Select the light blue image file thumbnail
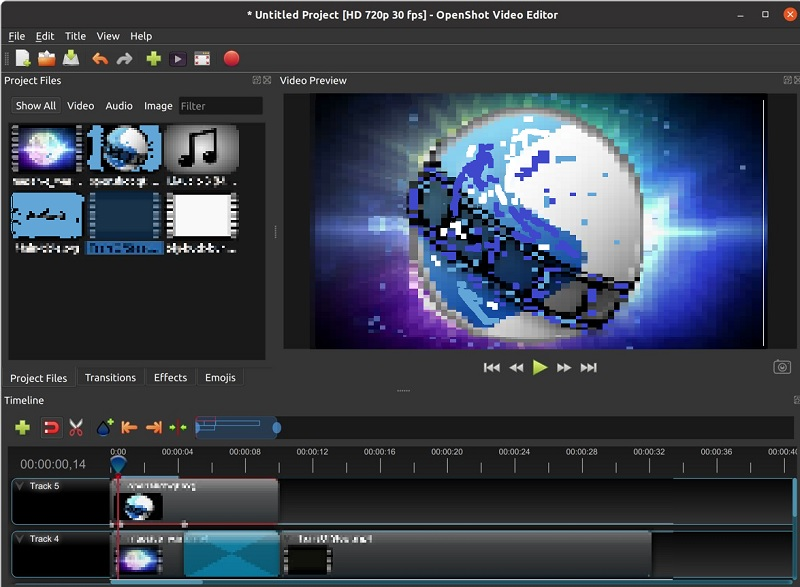This screenshot has height=587, width=800. click(47, 215)
